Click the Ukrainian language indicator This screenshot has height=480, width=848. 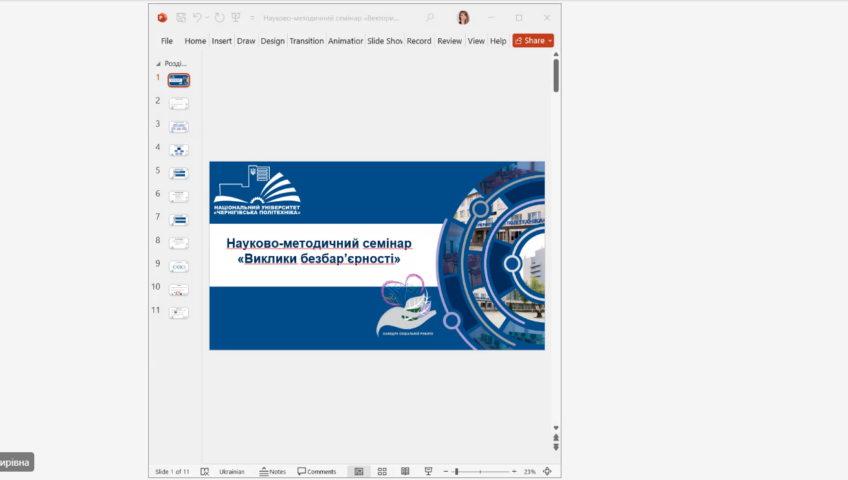tap(231, 472)
